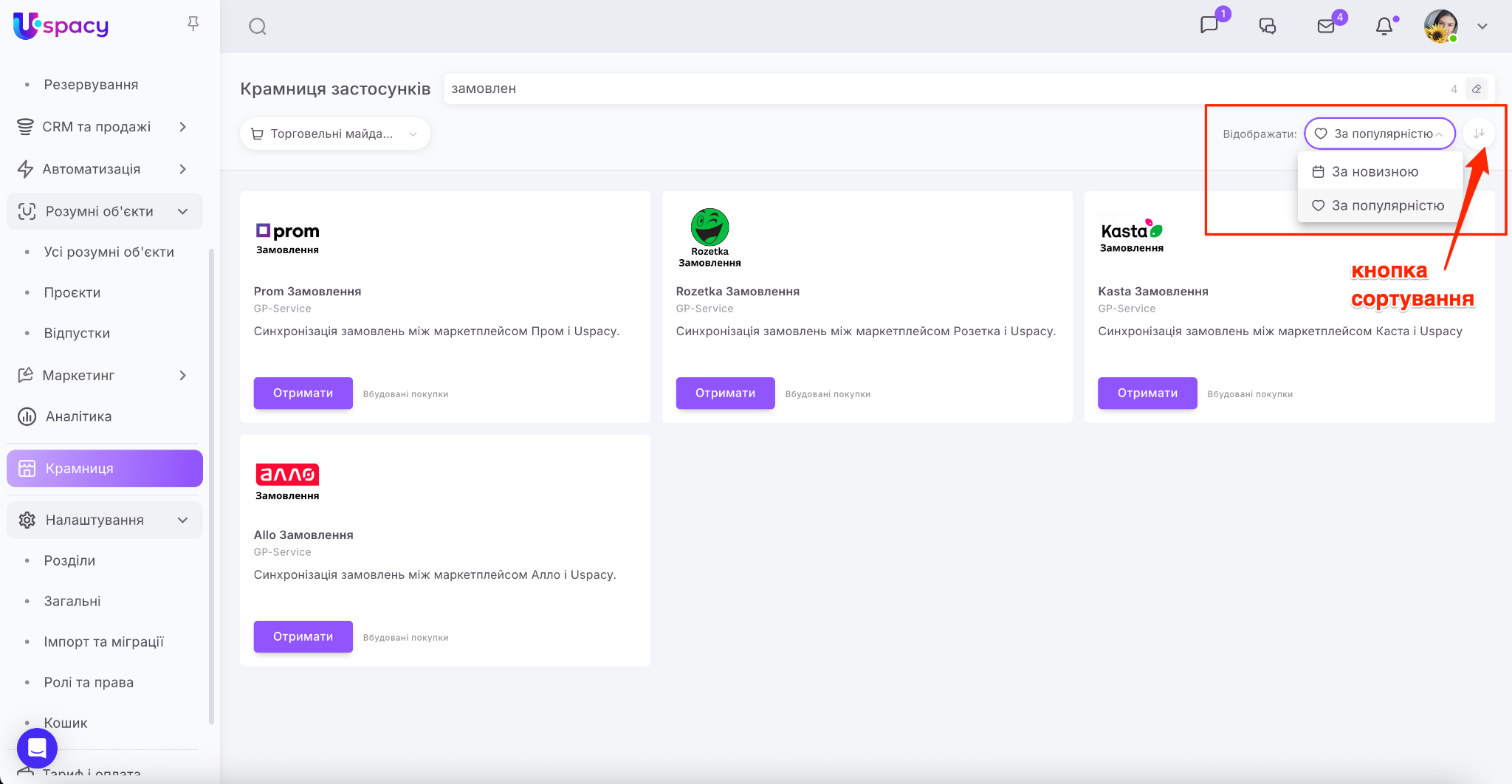
Task: Open the notifications bell
Action: 1384,27
